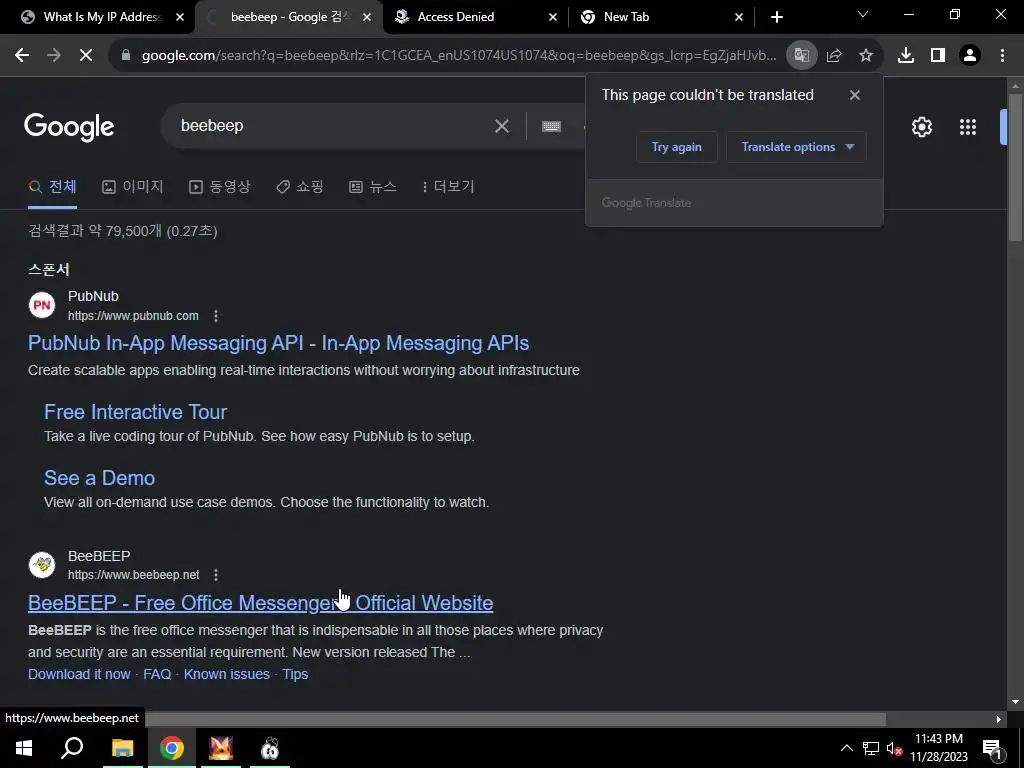
Task: Open the tab search chevron in the title bar
Action: 863,14
